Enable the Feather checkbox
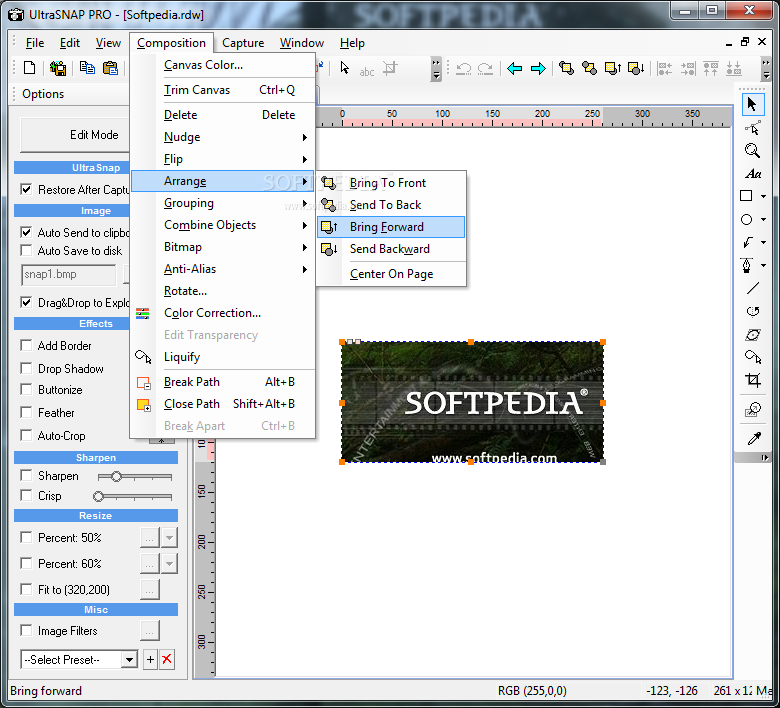 coord(26,412)
